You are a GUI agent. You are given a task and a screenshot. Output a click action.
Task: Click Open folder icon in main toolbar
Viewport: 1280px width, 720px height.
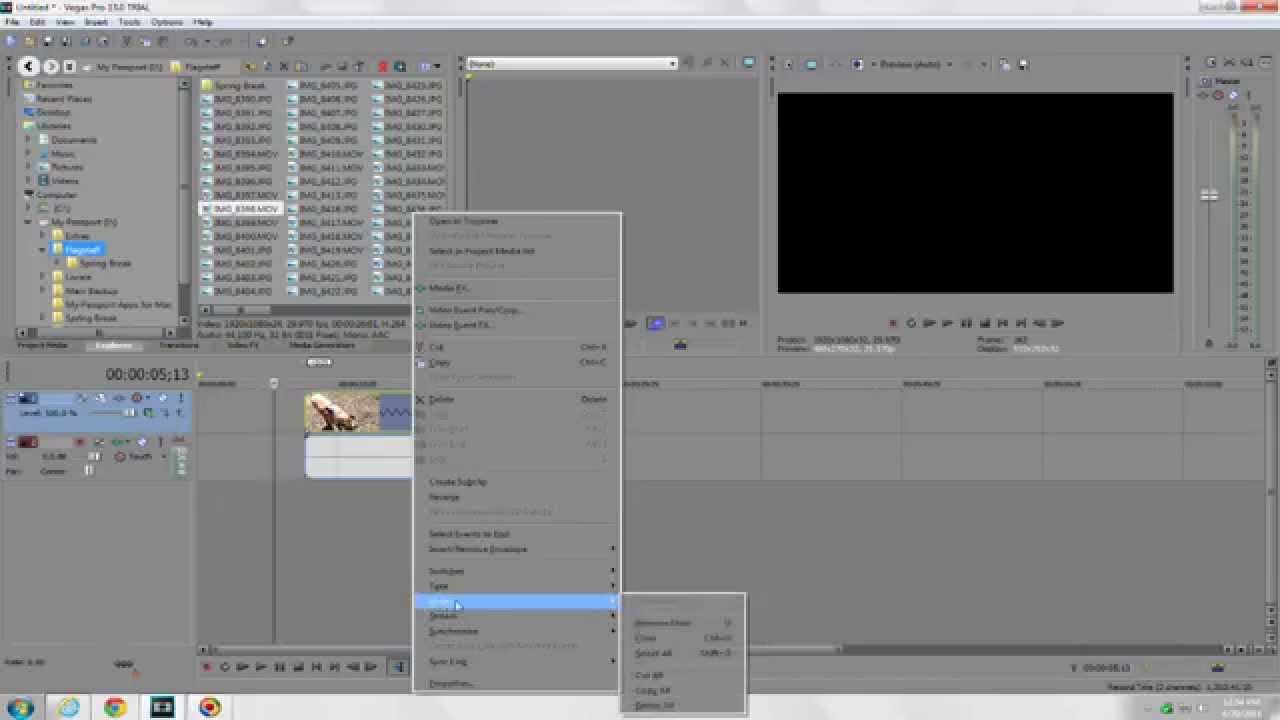[30, 42]
